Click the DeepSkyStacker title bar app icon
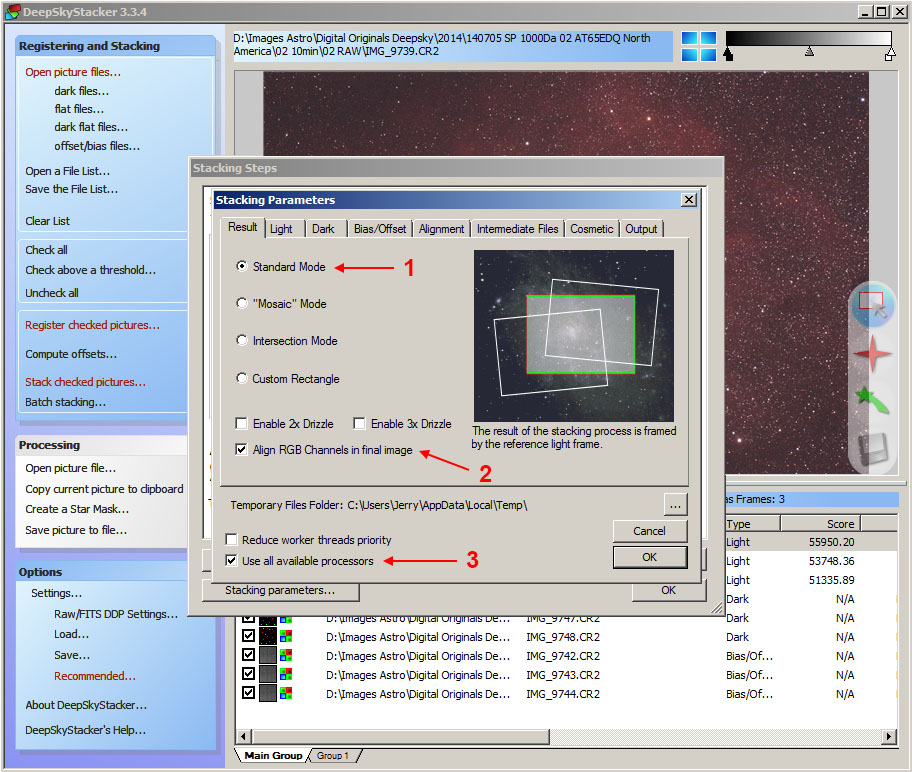 pos(12,12)
